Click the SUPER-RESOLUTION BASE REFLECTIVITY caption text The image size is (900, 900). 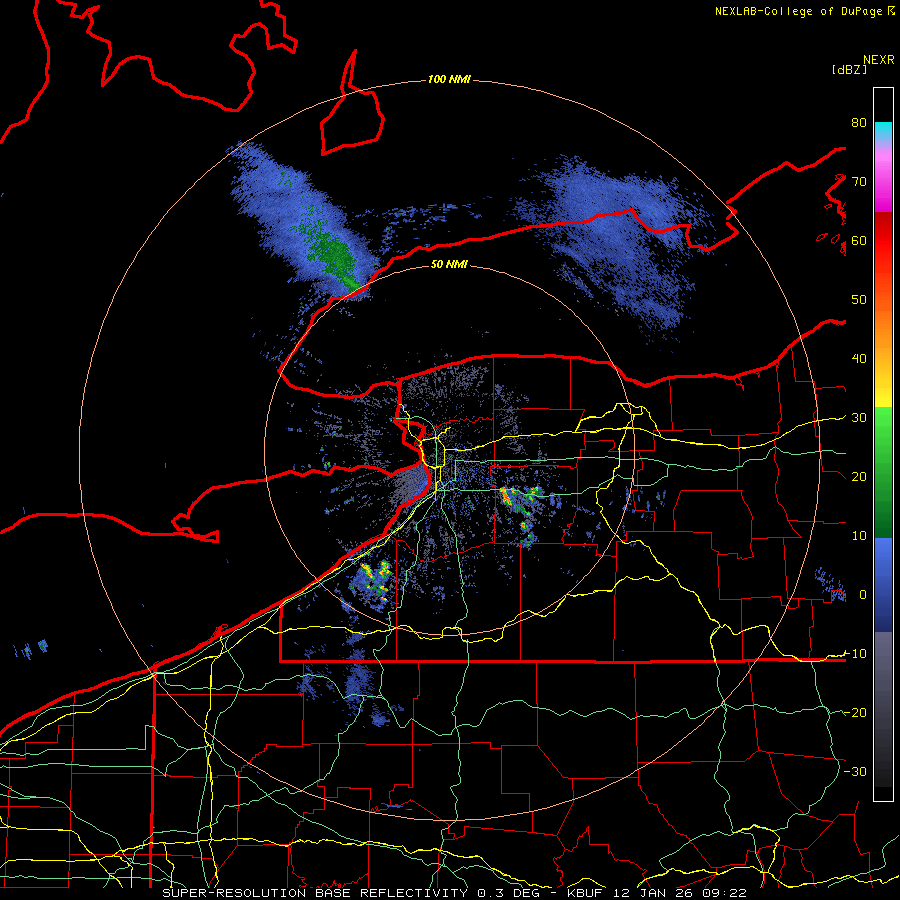point(315,893)
